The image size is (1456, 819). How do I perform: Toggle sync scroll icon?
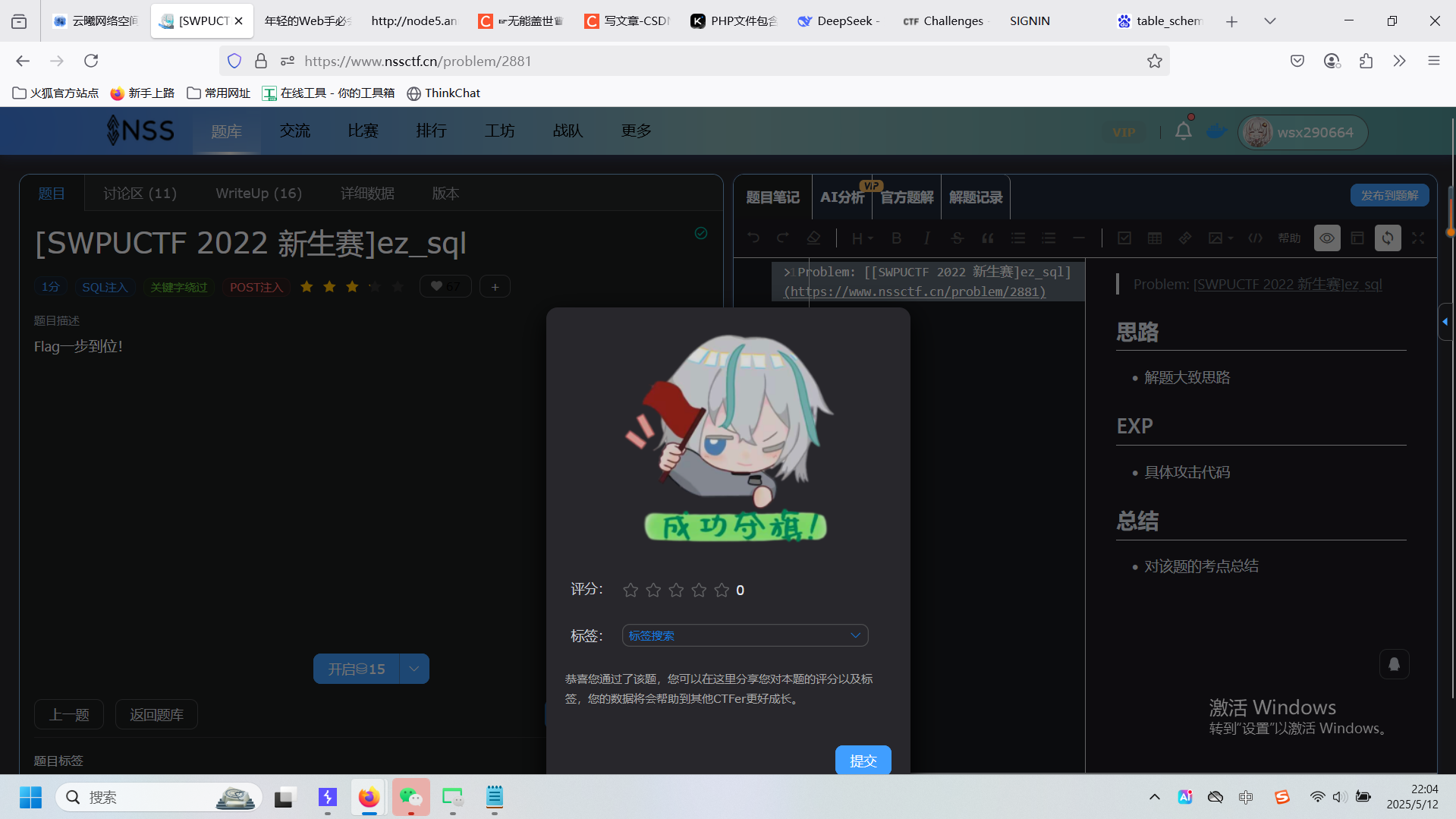tap(1388, 238)
